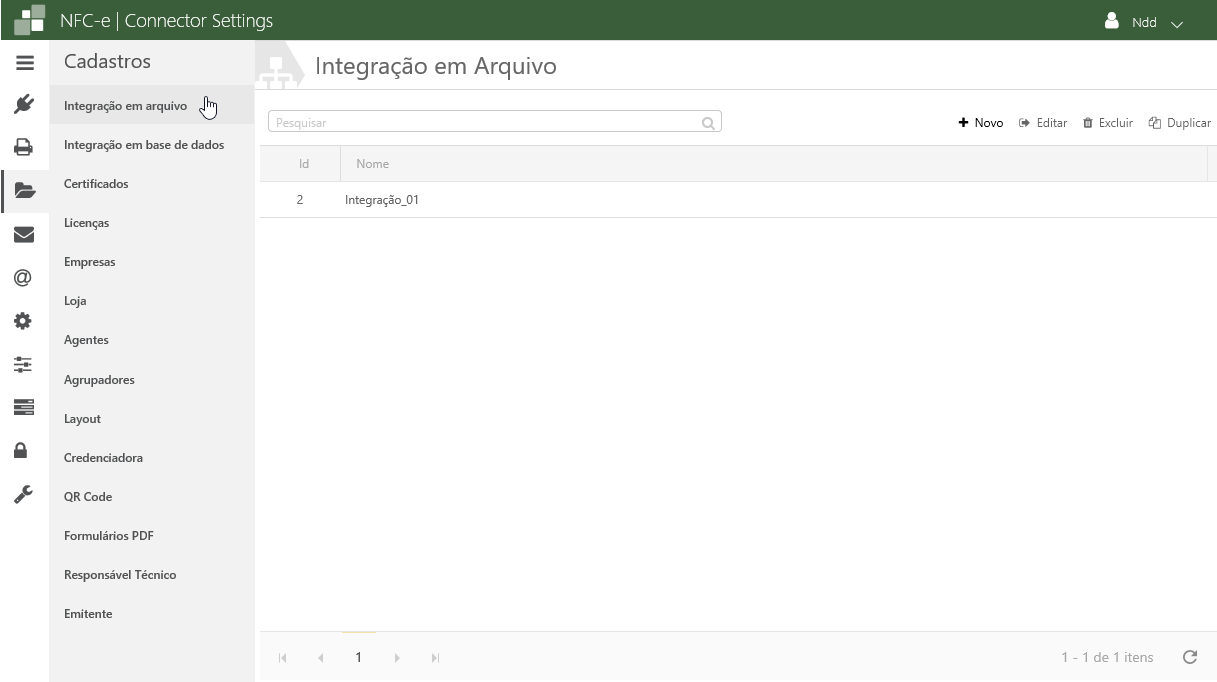Open the server sidebar icon

point(24,407)
